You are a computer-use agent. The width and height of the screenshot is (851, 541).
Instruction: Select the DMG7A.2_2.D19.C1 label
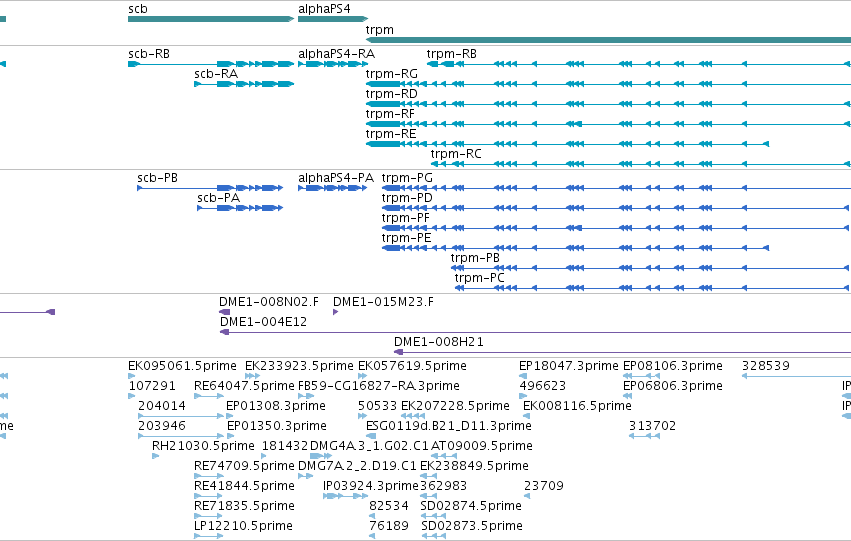(x=357, y=467)
